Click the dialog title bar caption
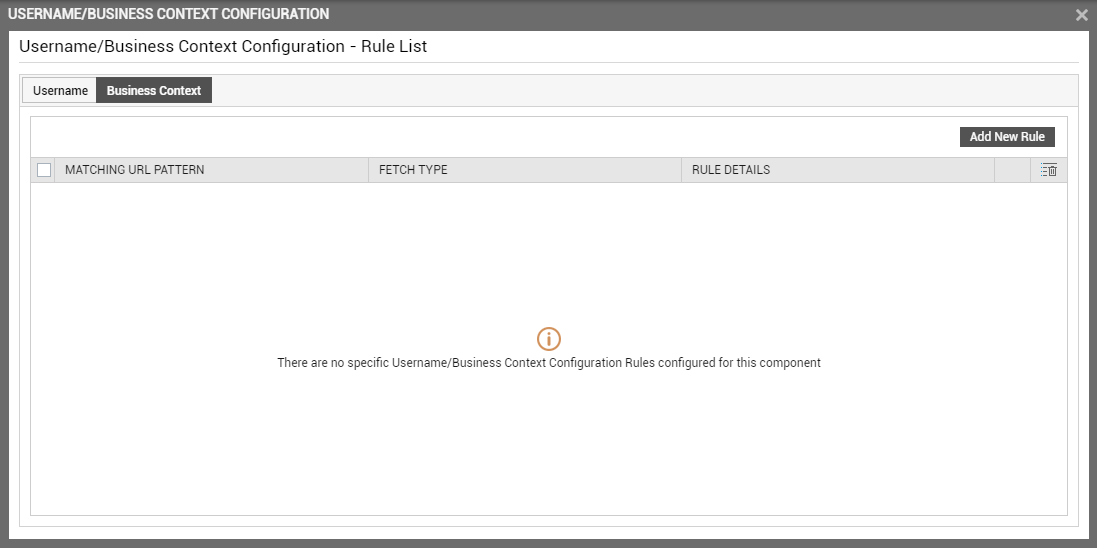Screen dimensions: 1097x548 pos(169,14)
